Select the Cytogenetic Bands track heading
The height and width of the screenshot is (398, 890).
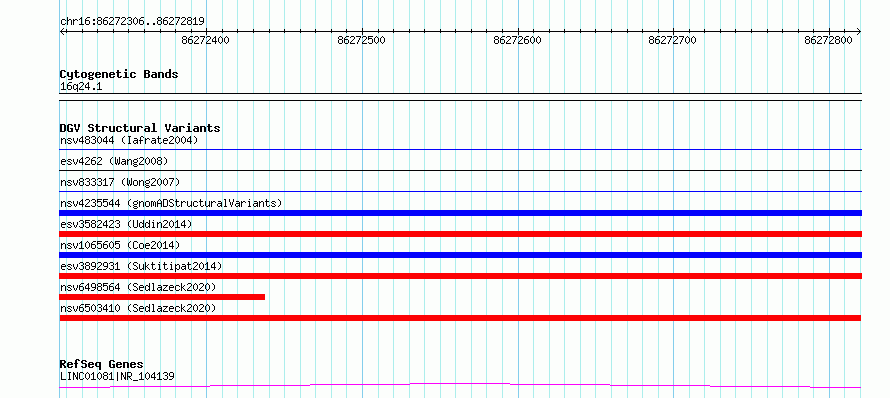click(119, 74)
